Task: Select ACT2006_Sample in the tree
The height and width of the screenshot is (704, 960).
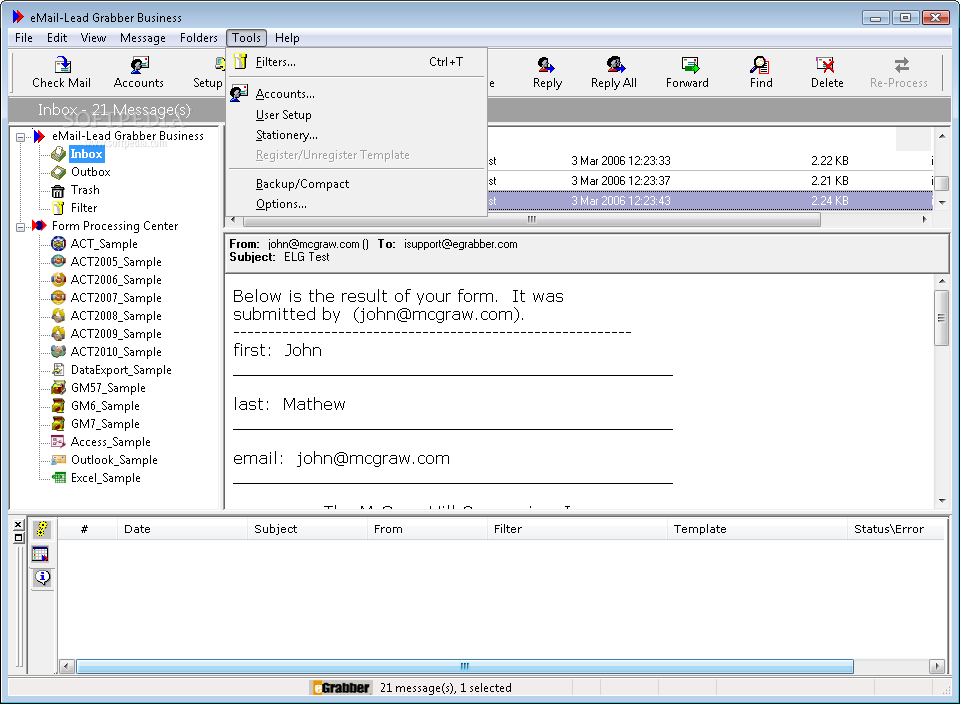Action: click(x=116, y=280)
